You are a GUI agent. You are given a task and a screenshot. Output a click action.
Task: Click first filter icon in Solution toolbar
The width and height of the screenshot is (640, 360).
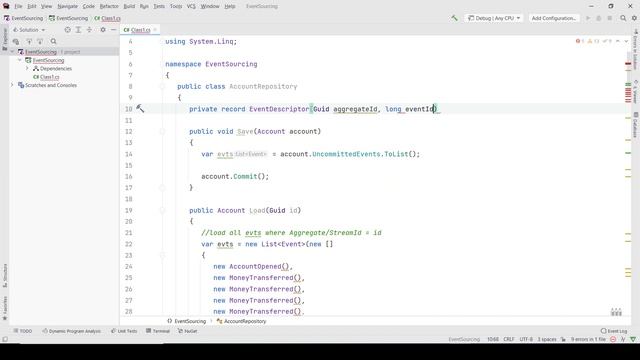click(29, 41)
